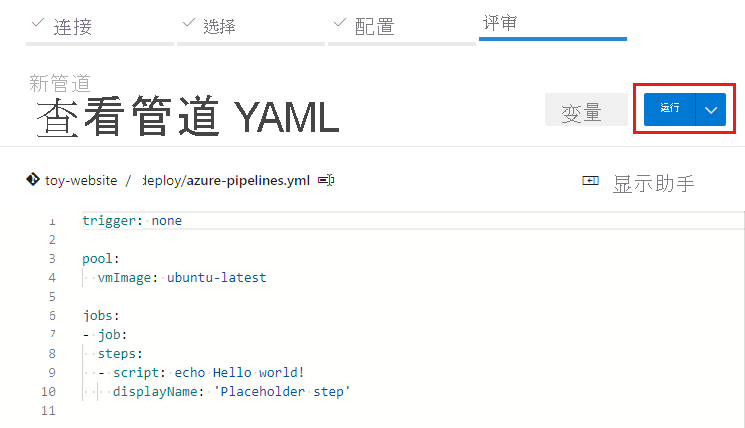Screen dimensions: 745x428
Task: Switch to the 连接 step tab
Action: coord(72,26)
